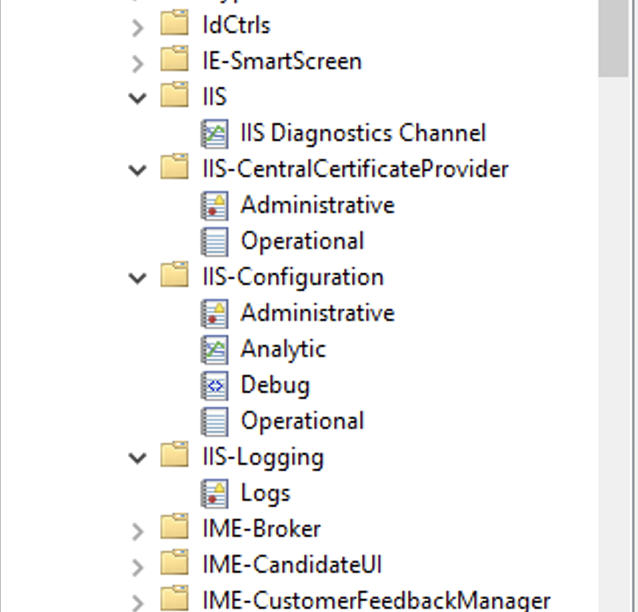The height and width of the screenshot is (612, 638).
Task: Expand the IME-Broker node
Action: [138, 531]
